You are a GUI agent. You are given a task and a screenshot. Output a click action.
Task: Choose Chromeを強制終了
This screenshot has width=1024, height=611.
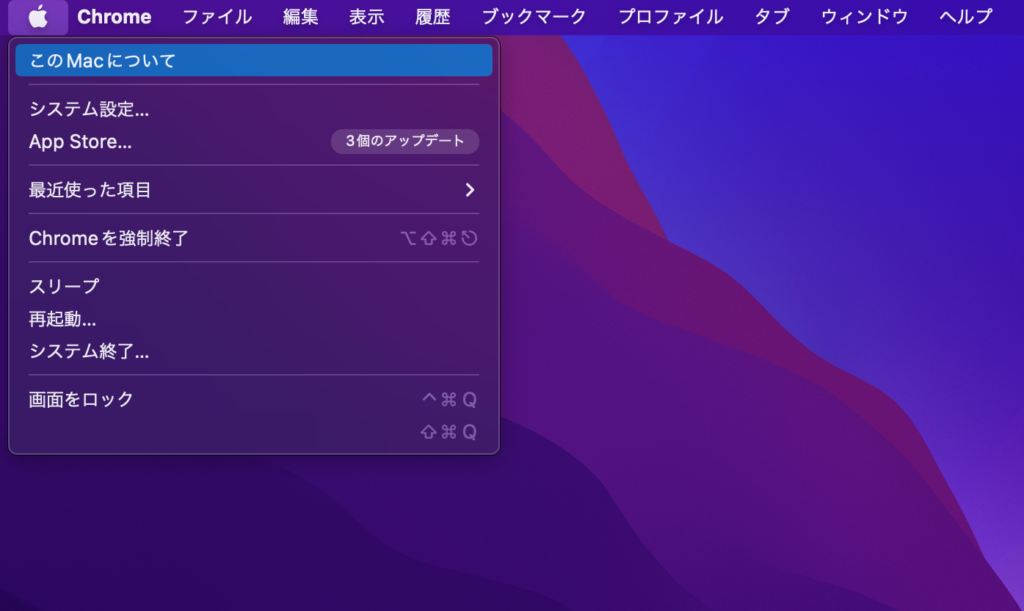pyautogui.click(x=254, y=238)
